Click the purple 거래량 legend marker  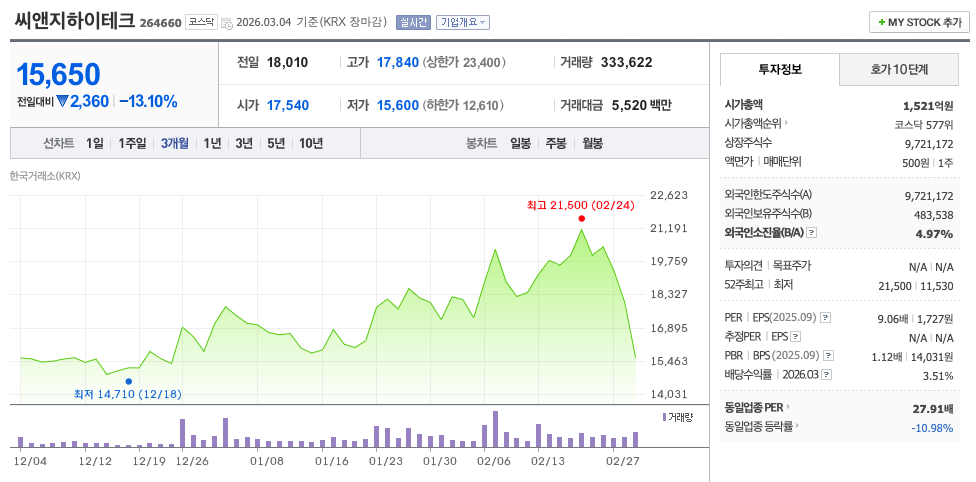coord(664,417)
